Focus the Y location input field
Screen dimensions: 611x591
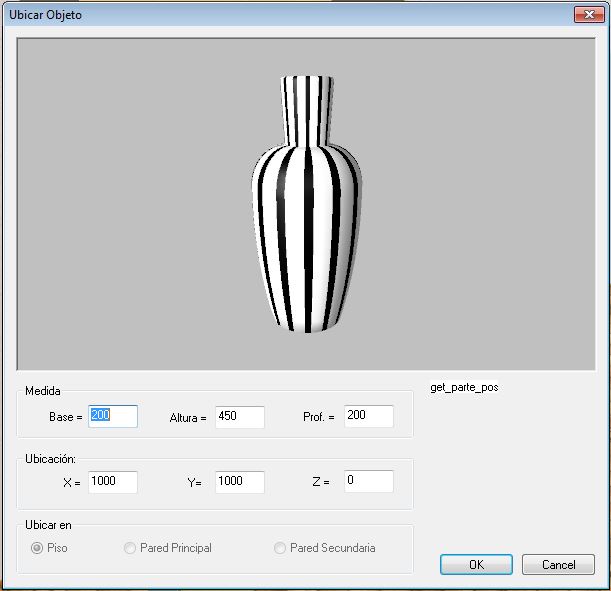point(240,482)
